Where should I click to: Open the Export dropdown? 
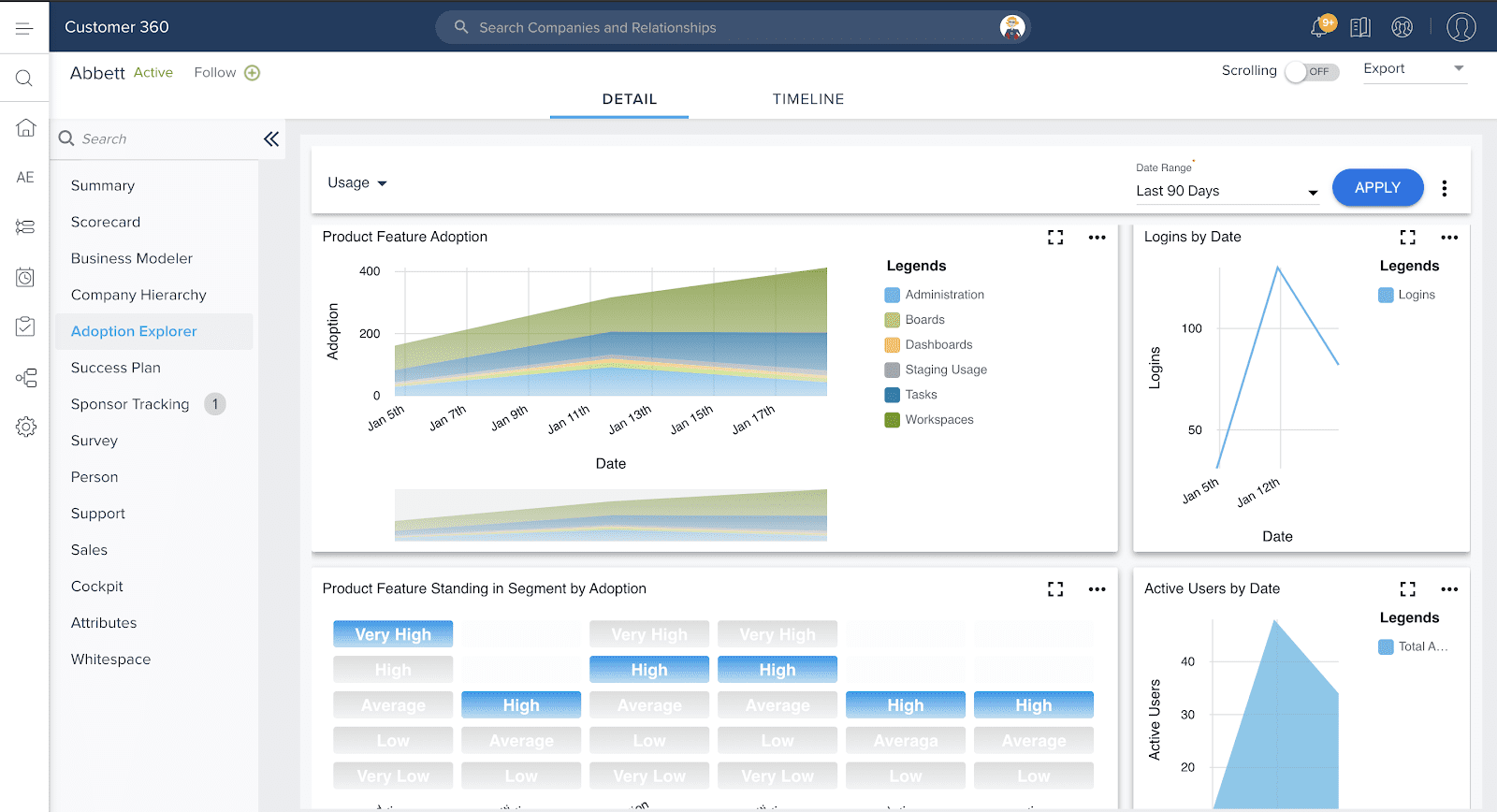(x=1414, y=69)
